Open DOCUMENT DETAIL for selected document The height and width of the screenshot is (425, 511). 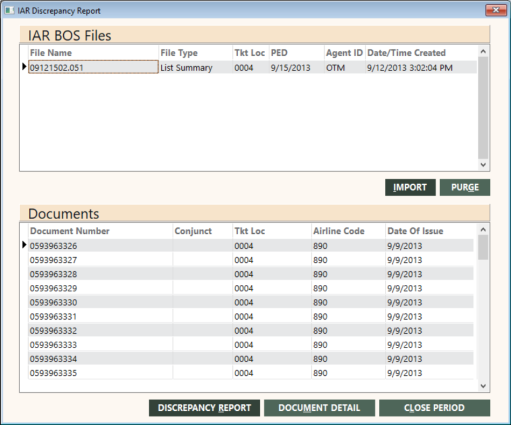click(x=319, y=408)
